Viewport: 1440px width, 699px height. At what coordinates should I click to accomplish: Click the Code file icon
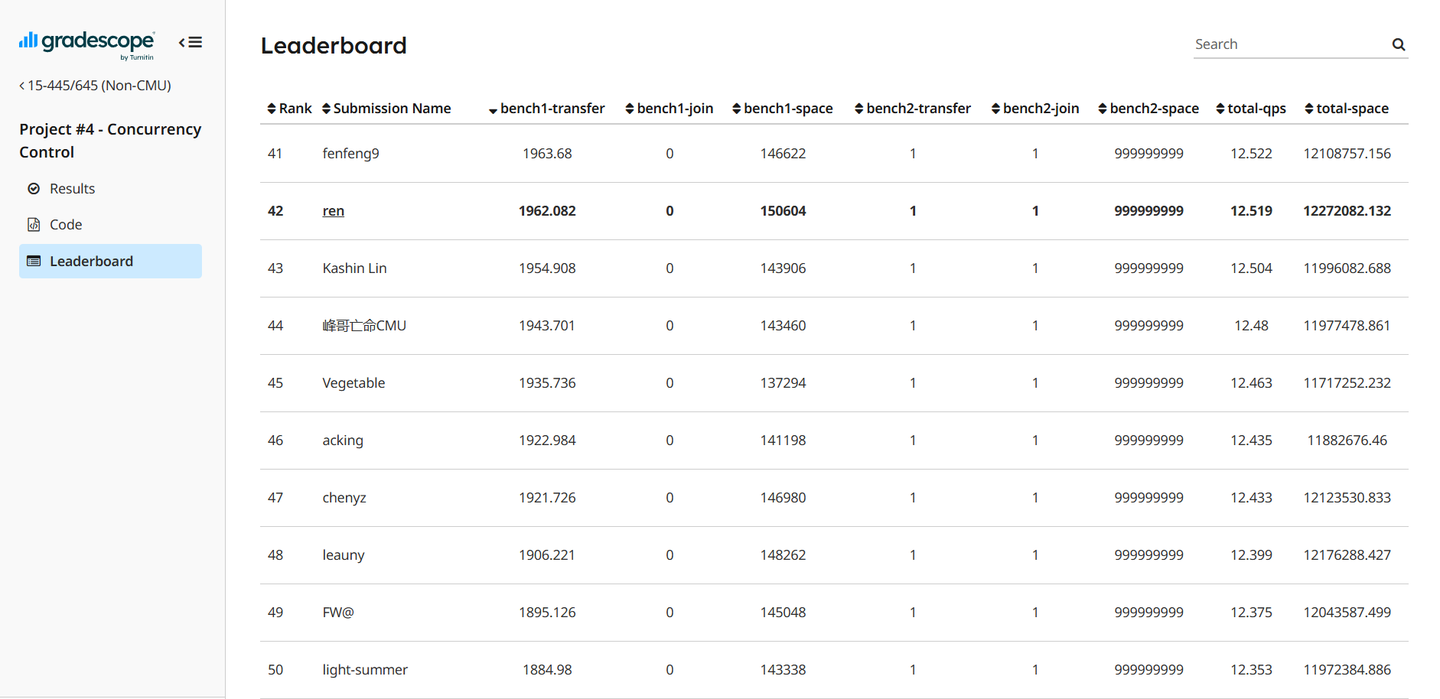34,225
